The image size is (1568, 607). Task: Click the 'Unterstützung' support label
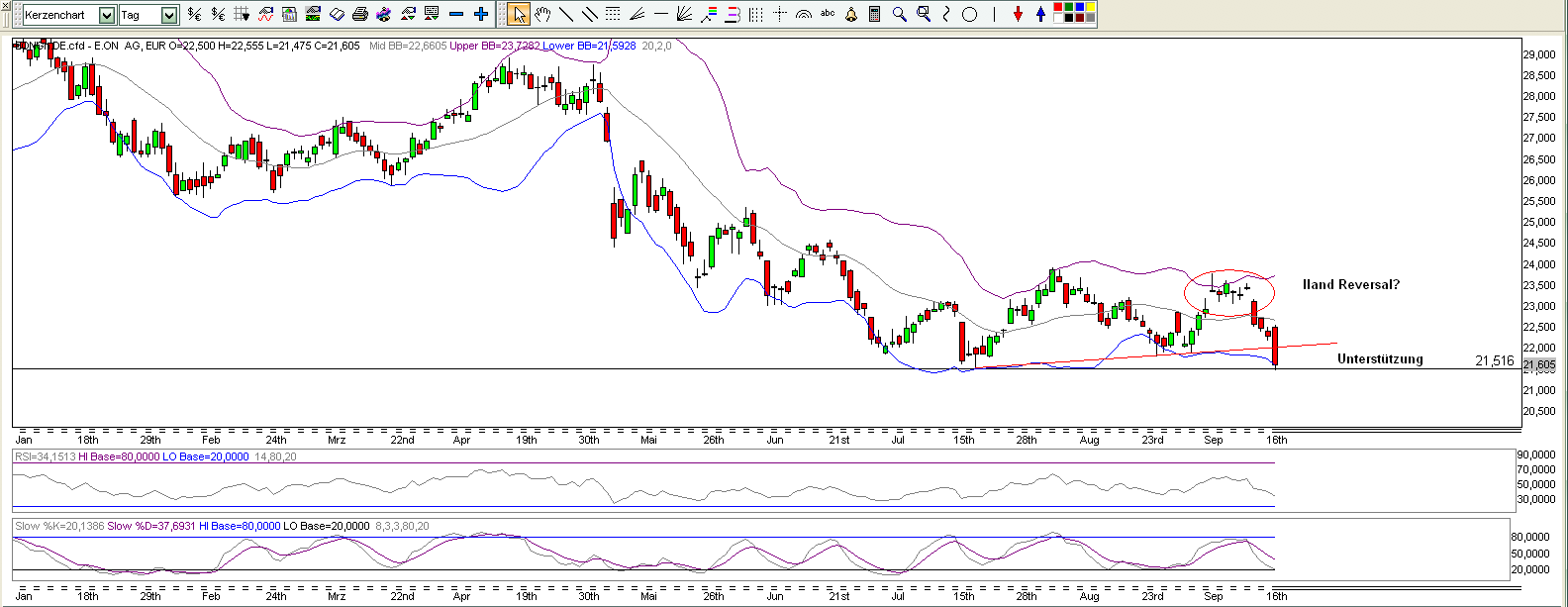1380,359
